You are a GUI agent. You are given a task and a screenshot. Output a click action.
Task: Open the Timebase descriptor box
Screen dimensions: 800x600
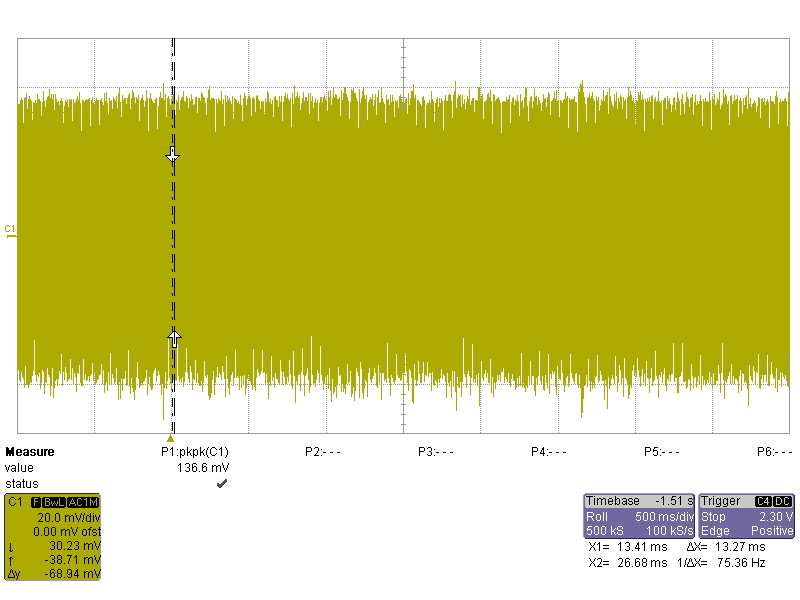pyautogui.click(x=639, y=516)
